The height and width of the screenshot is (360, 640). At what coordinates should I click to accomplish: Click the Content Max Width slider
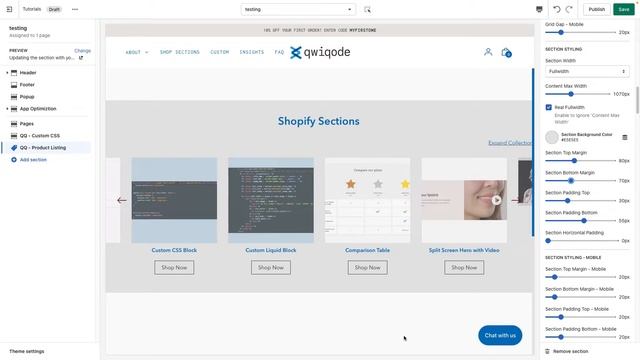(x=578, y=94)
